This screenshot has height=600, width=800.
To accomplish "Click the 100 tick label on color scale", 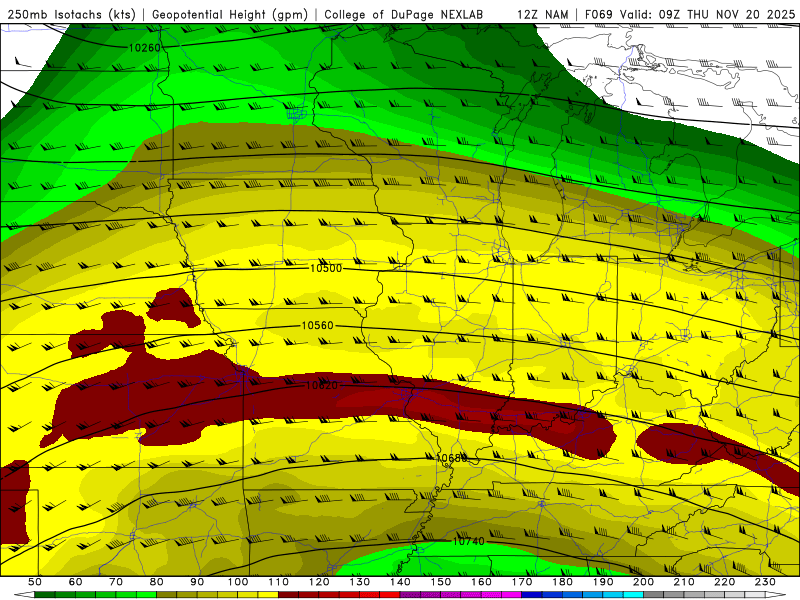I will [238, 582].
